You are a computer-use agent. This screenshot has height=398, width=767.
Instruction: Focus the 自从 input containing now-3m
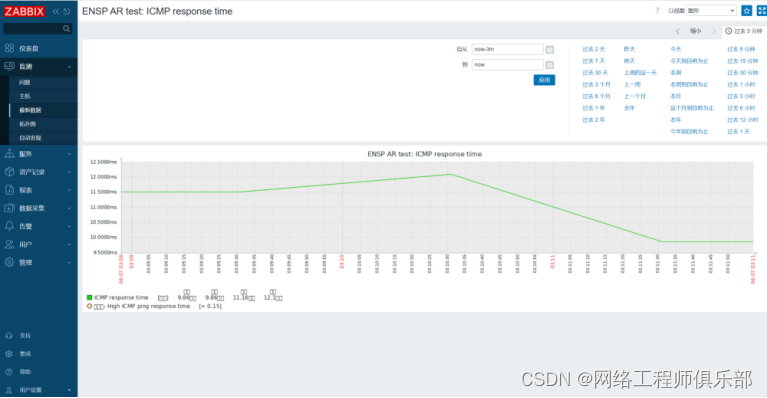point(507,49)
